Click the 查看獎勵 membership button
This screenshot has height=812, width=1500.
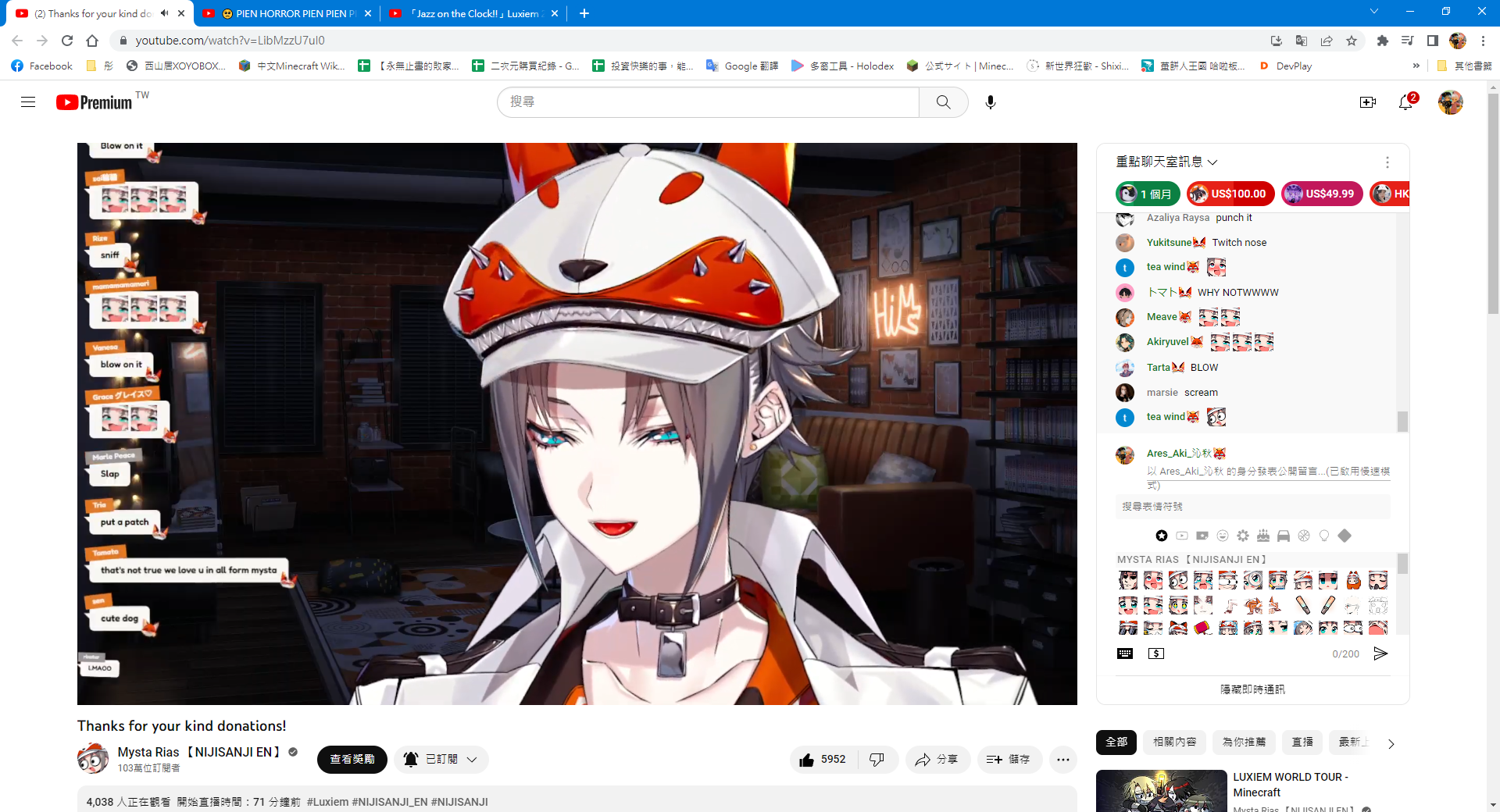[352, 760]
